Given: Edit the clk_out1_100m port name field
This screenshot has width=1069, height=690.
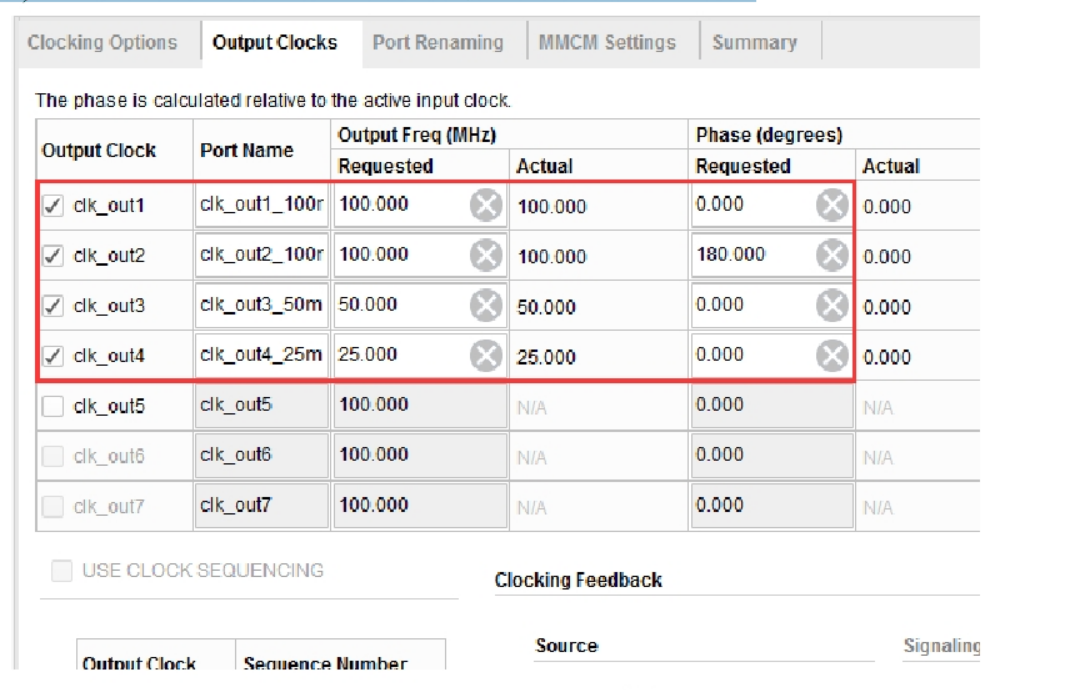Looking at the screenshot, I should point(262,204).
